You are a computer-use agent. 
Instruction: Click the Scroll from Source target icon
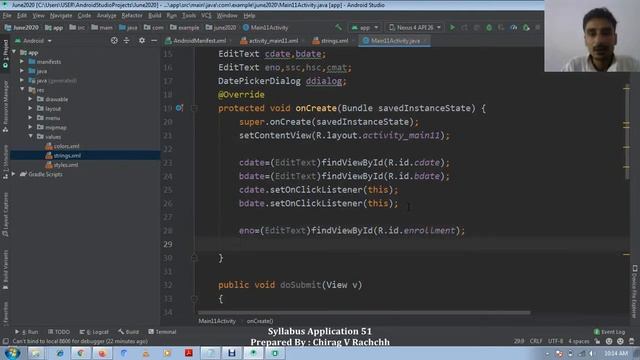[114, 40]
